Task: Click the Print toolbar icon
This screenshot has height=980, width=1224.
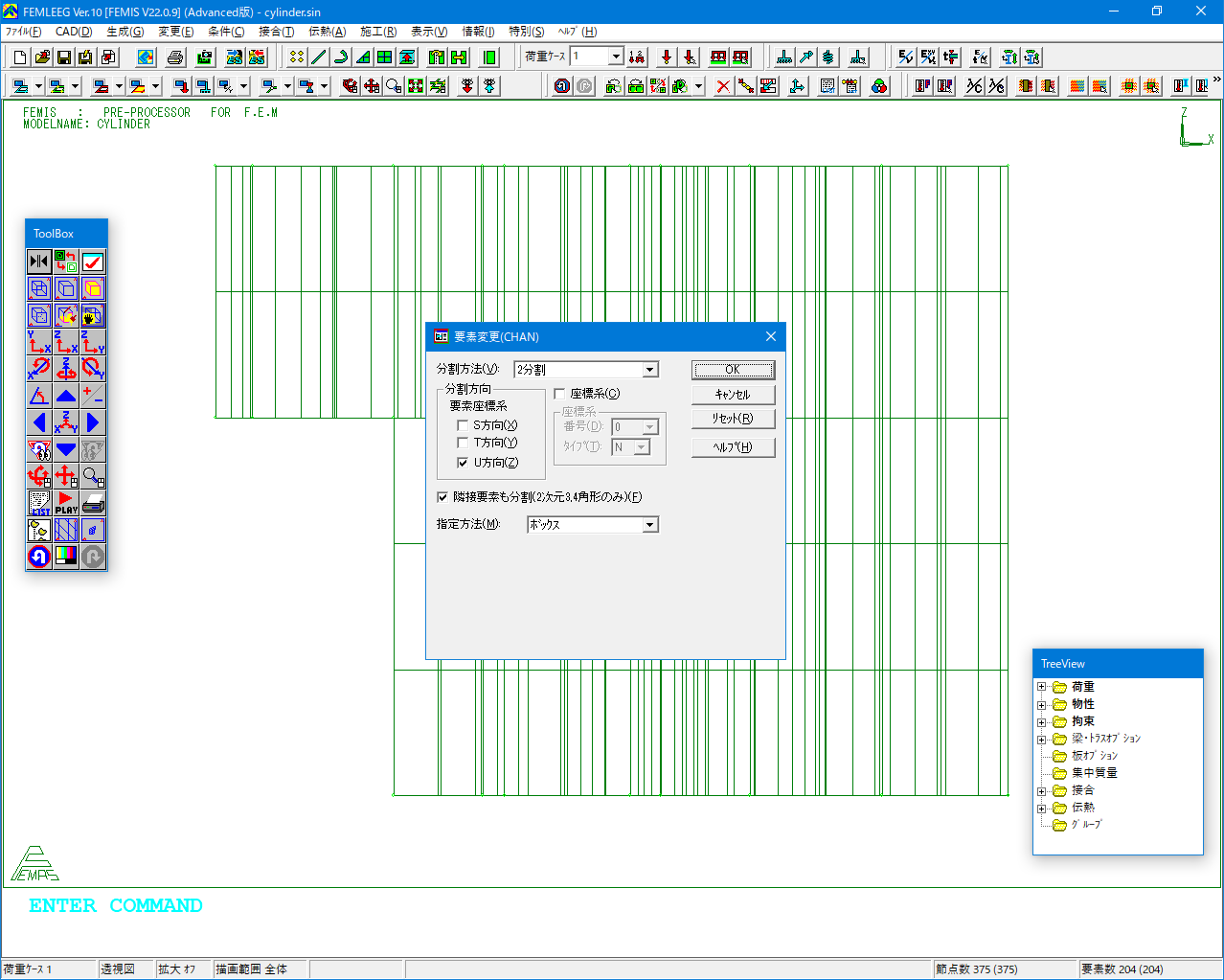Action: [x=175, y=57]
